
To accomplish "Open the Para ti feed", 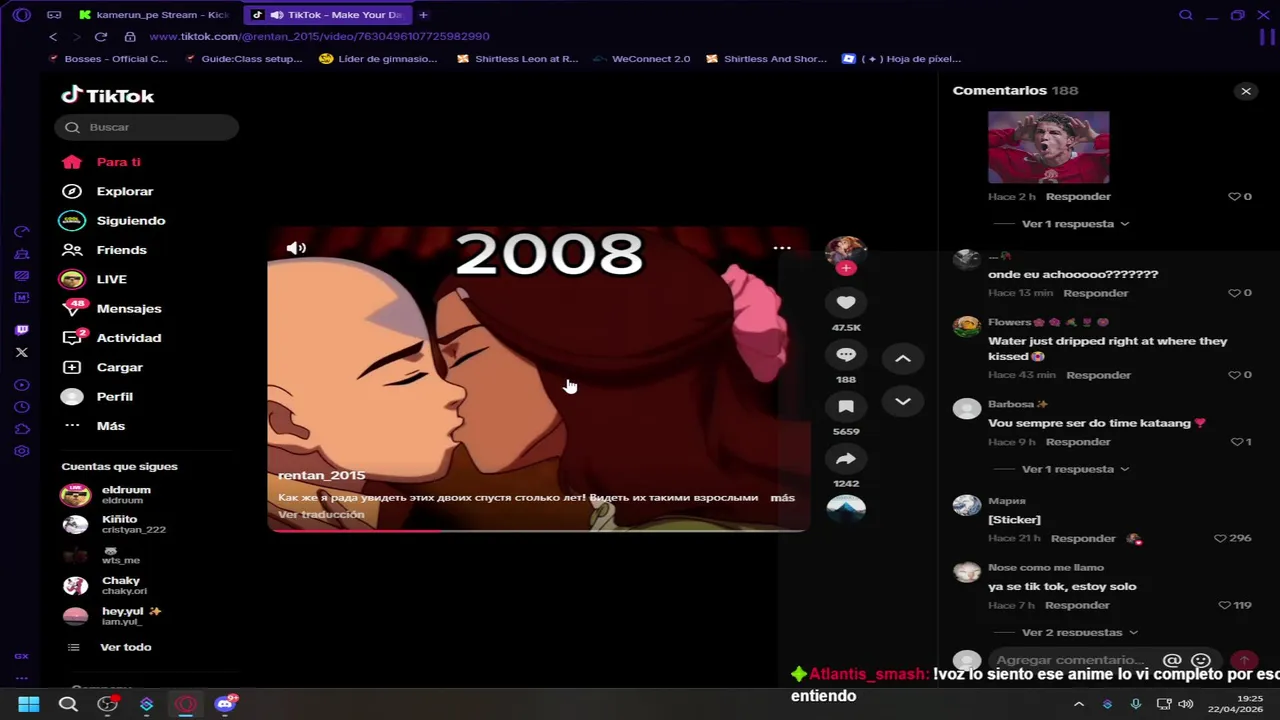I will pyautogui.click(x=118, y=162).
